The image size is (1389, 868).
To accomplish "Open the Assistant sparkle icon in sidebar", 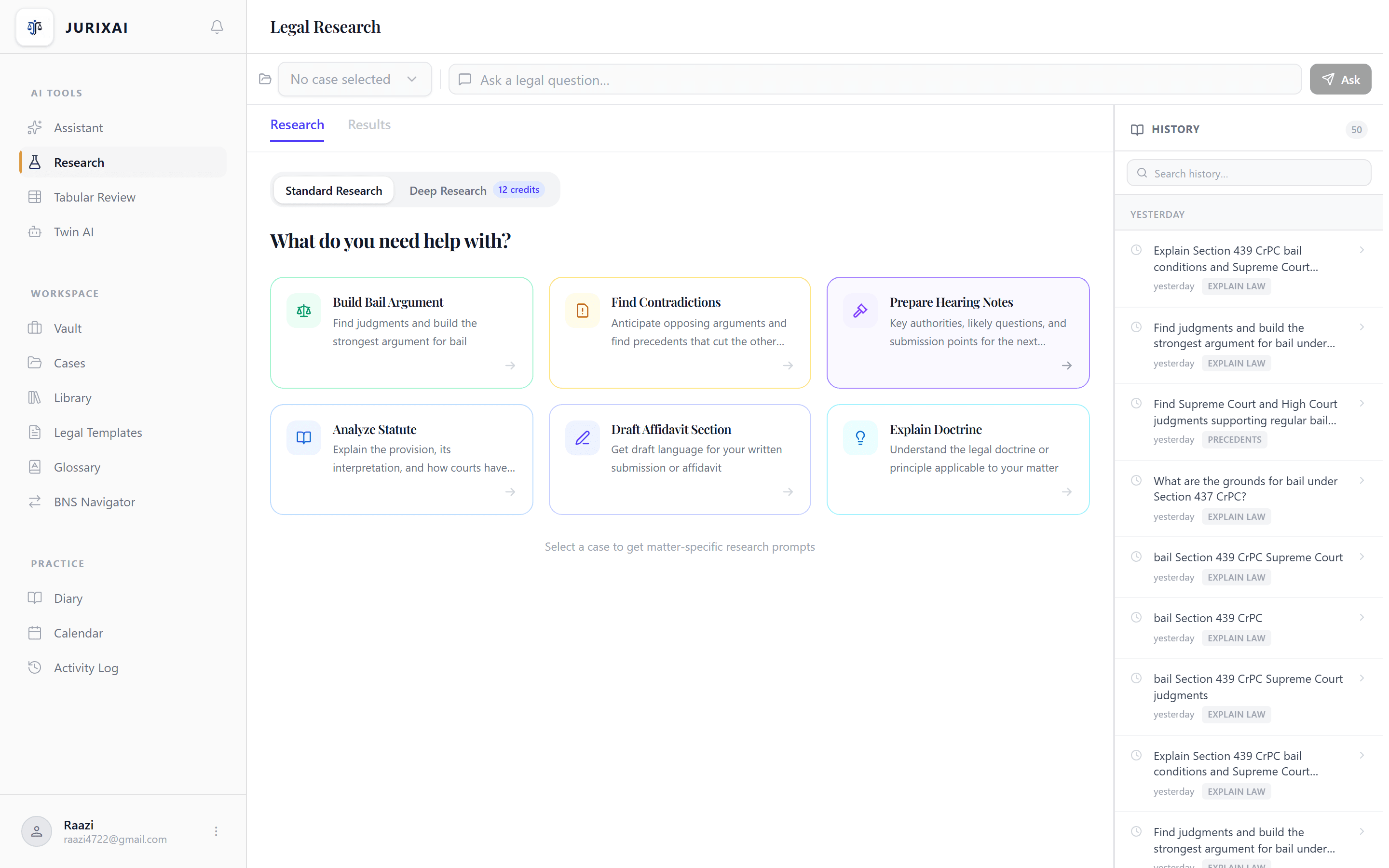I will click(35, 127).
